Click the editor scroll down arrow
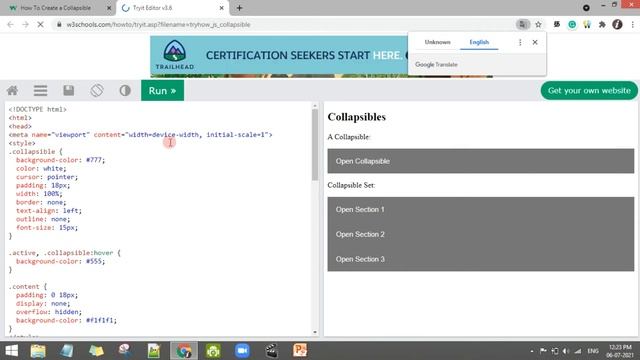The height and width of the screenshot is (360, 640). click(x=315, y=332)
